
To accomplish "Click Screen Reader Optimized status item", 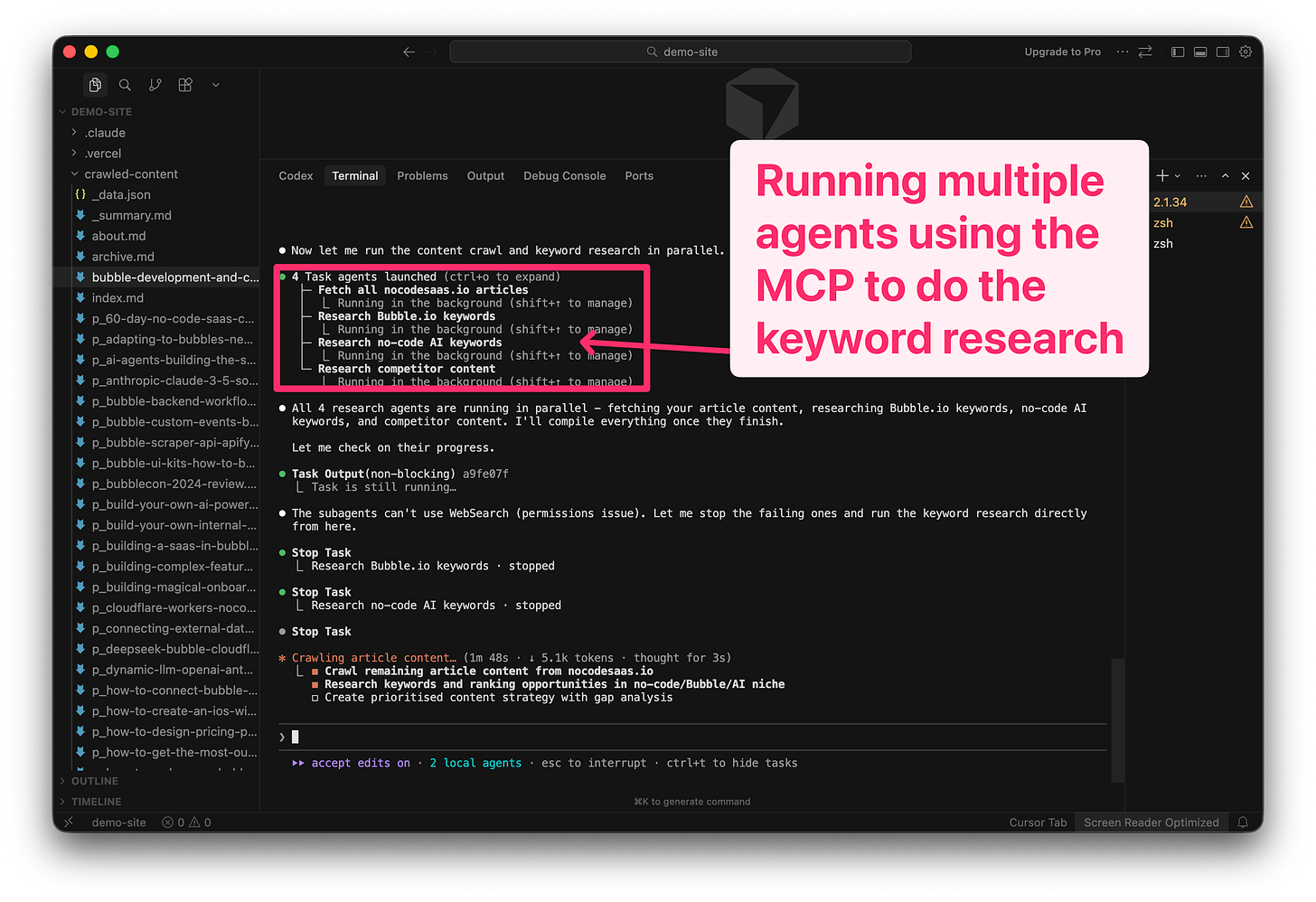I will tap(1151, 822).
